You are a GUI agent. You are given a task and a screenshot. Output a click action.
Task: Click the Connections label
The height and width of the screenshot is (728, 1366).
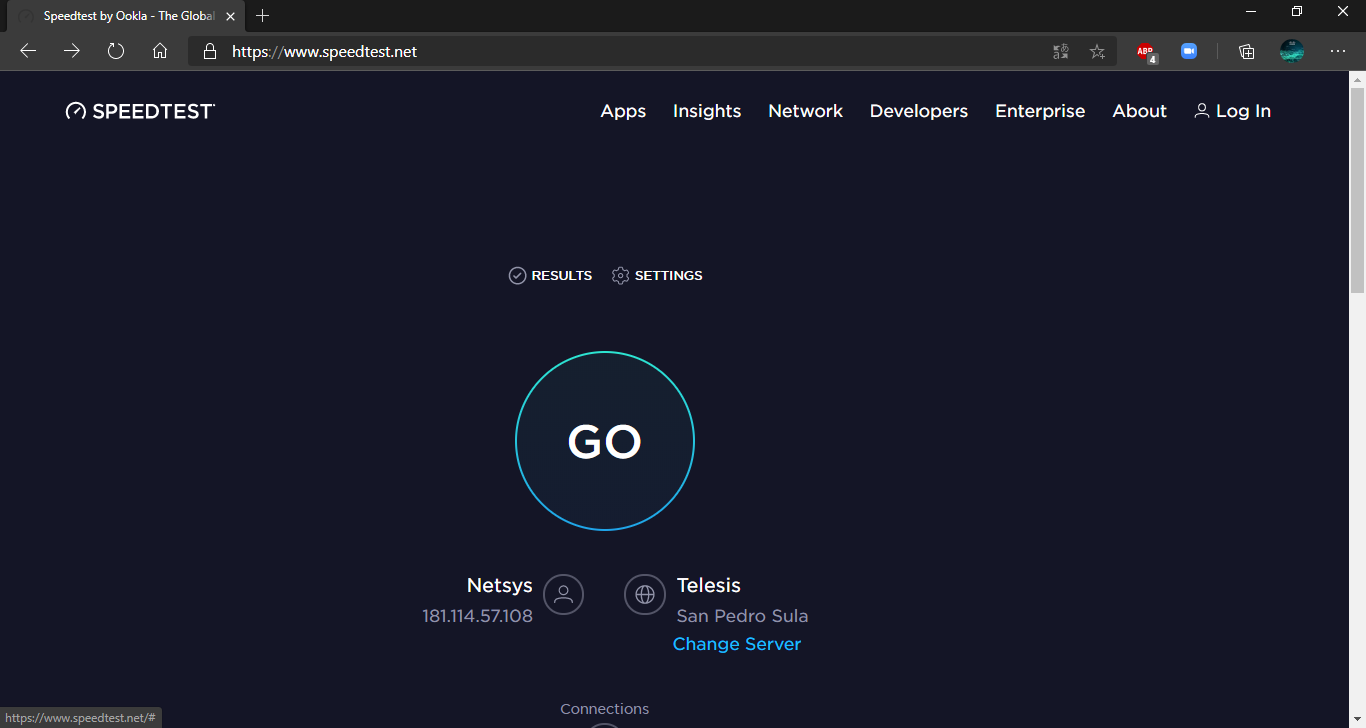point(605,709)
